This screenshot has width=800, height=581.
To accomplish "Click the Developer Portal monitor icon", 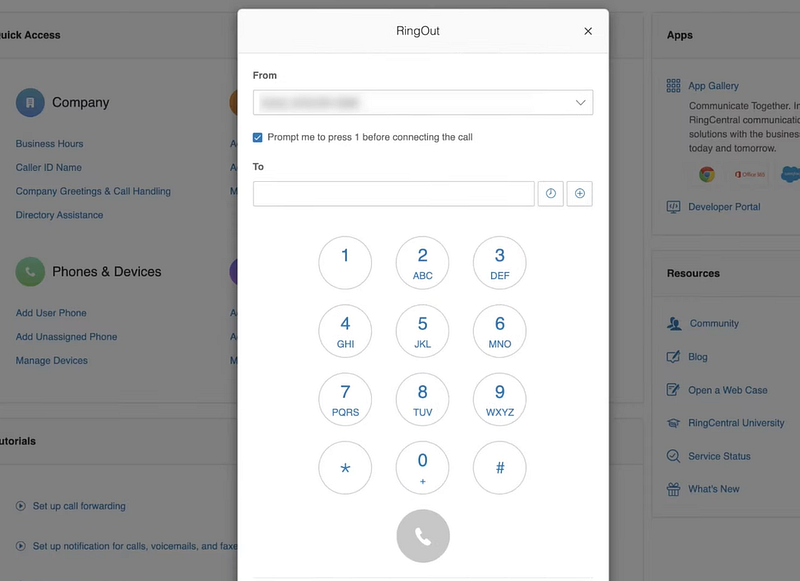I will pos(673,207).
